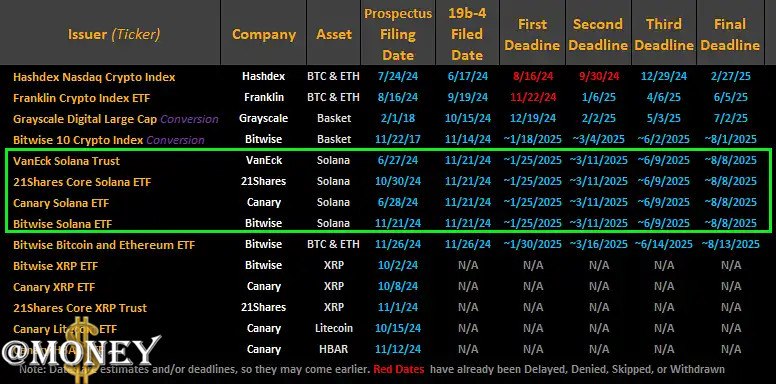Select the Red Dates legend text
Viewport: 776px width, 384px height.
click(x=398, y=369)
